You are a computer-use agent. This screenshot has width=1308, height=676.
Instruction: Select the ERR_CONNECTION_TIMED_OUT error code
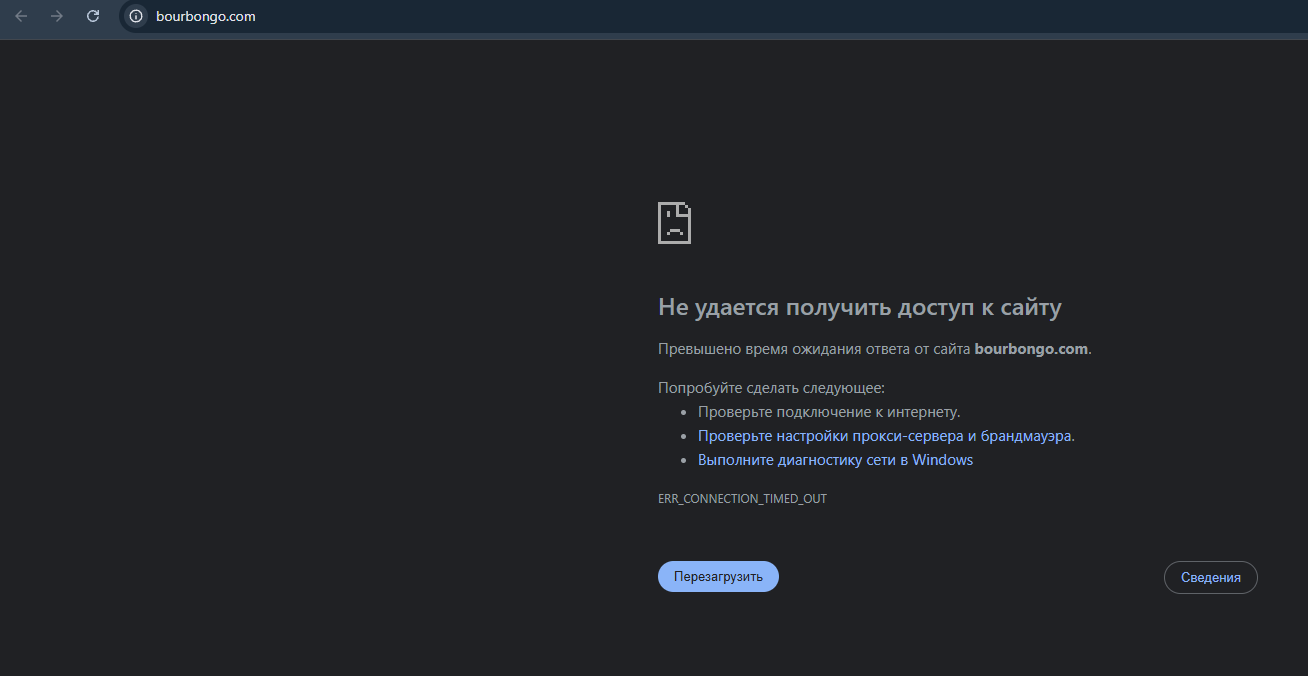pos(742,498)
